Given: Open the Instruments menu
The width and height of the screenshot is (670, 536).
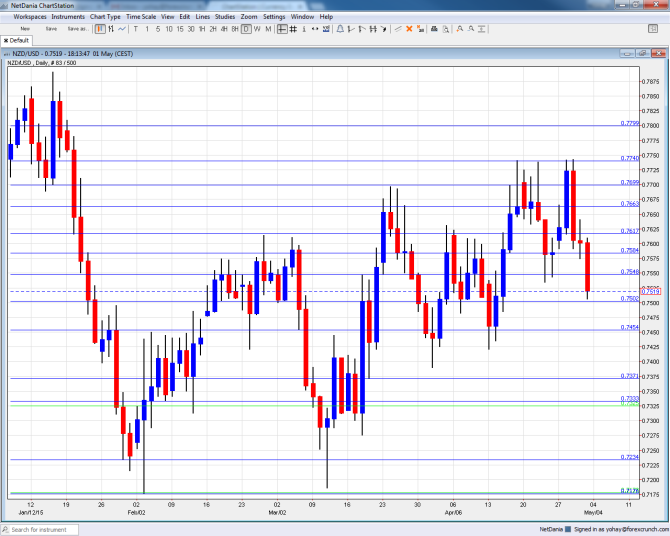Looking at the screenshot, I should click(68, 17).
